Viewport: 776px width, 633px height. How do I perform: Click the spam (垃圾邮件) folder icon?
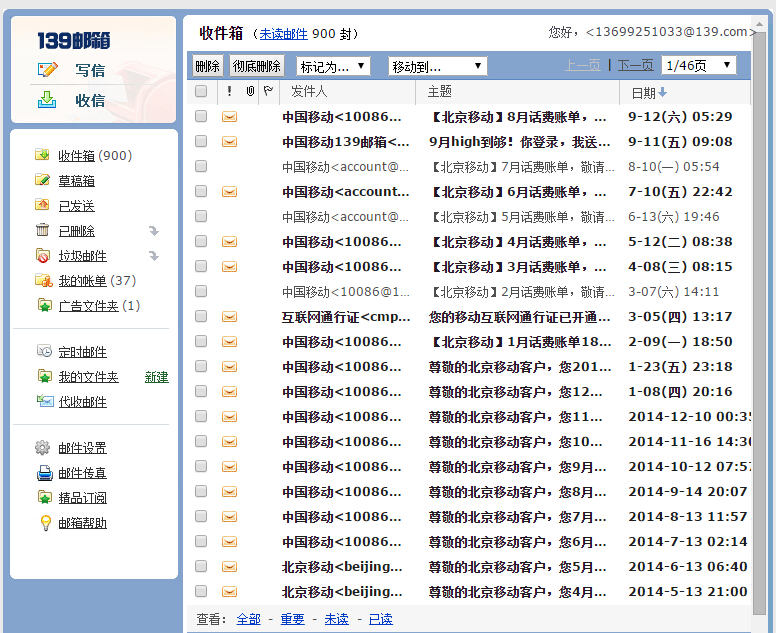(43, 255)
